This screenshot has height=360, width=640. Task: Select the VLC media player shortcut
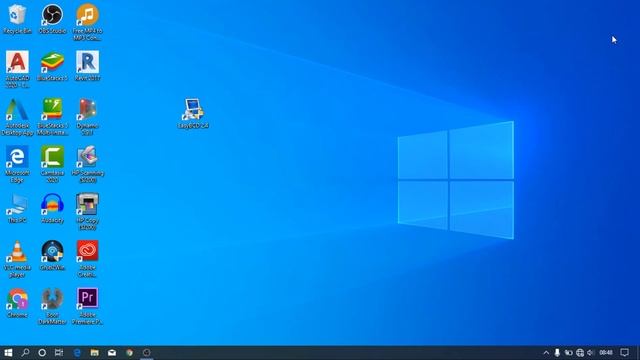pos(17,259)
